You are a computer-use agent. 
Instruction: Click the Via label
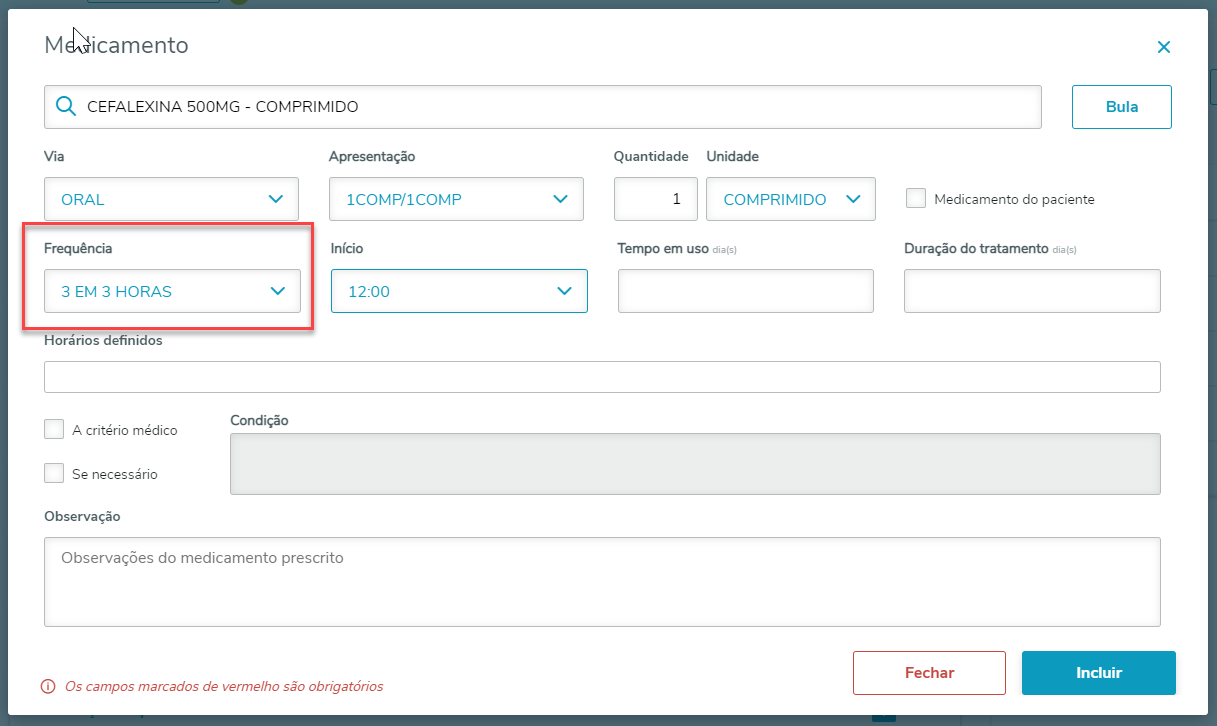54,156
